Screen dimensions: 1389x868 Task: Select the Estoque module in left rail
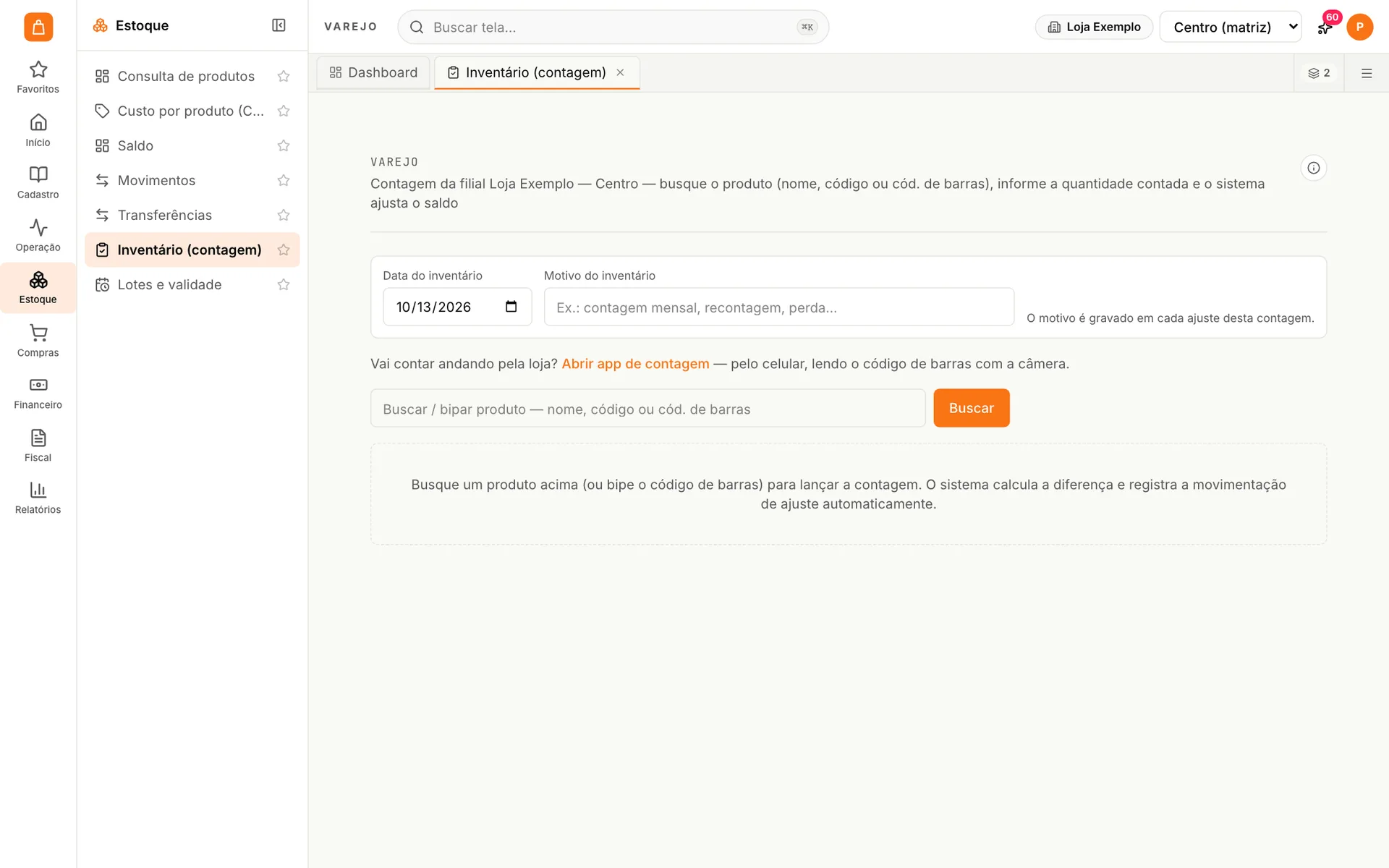click(38, 288)
